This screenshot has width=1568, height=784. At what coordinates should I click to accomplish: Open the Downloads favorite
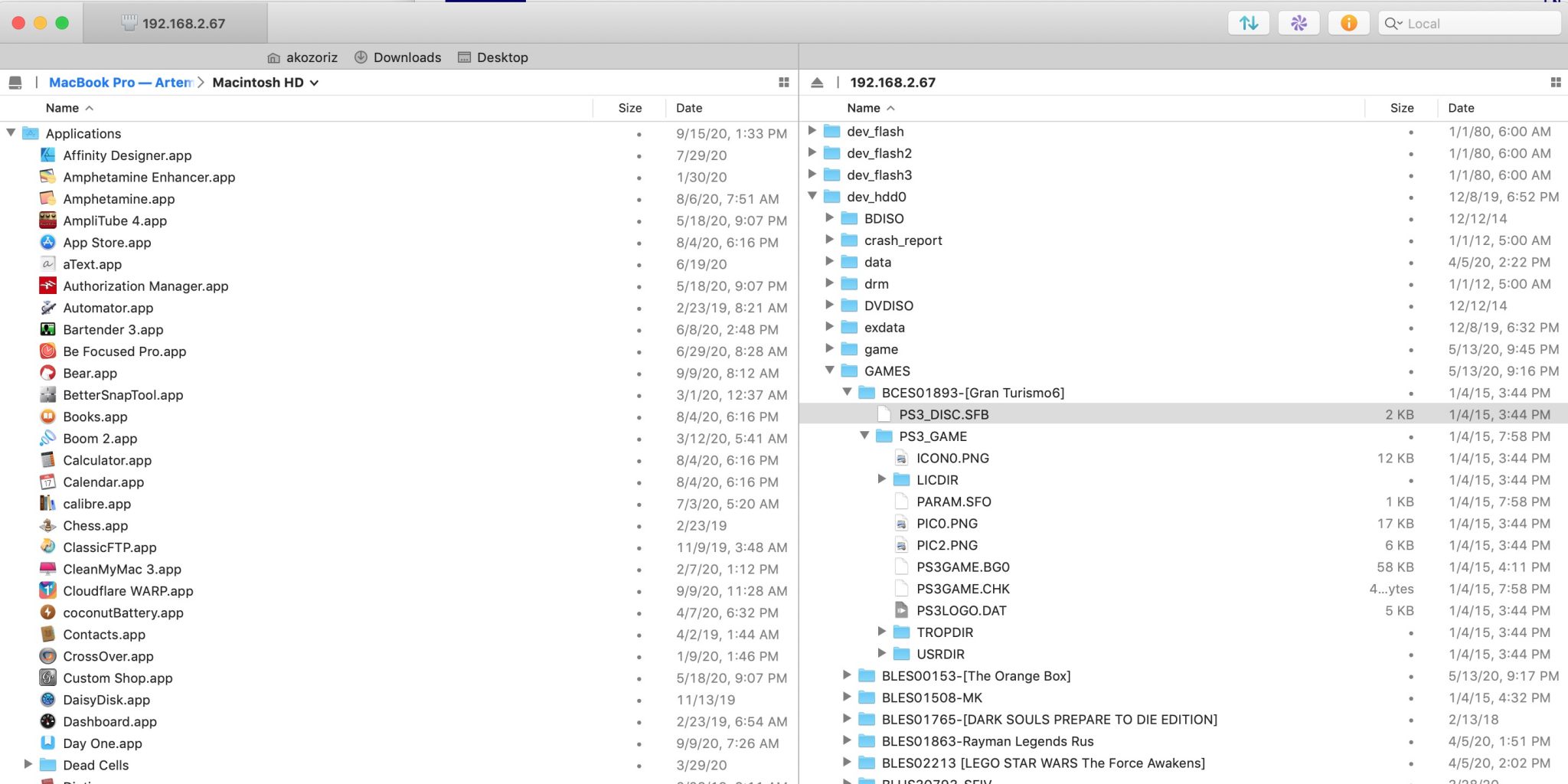[x=397, y=57]
